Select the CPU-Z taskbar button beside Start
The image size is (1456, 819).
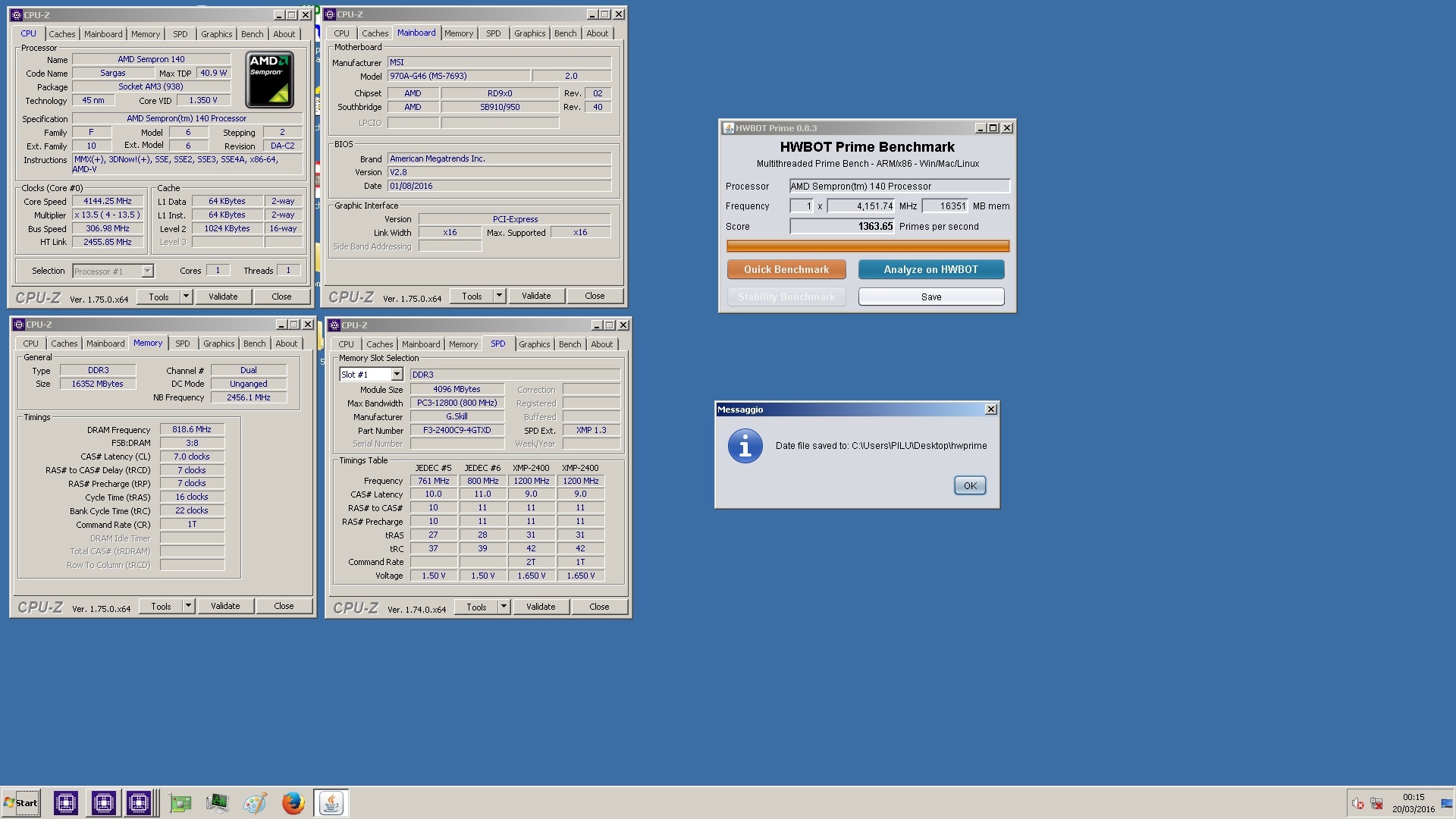click(x=66, y=802)
